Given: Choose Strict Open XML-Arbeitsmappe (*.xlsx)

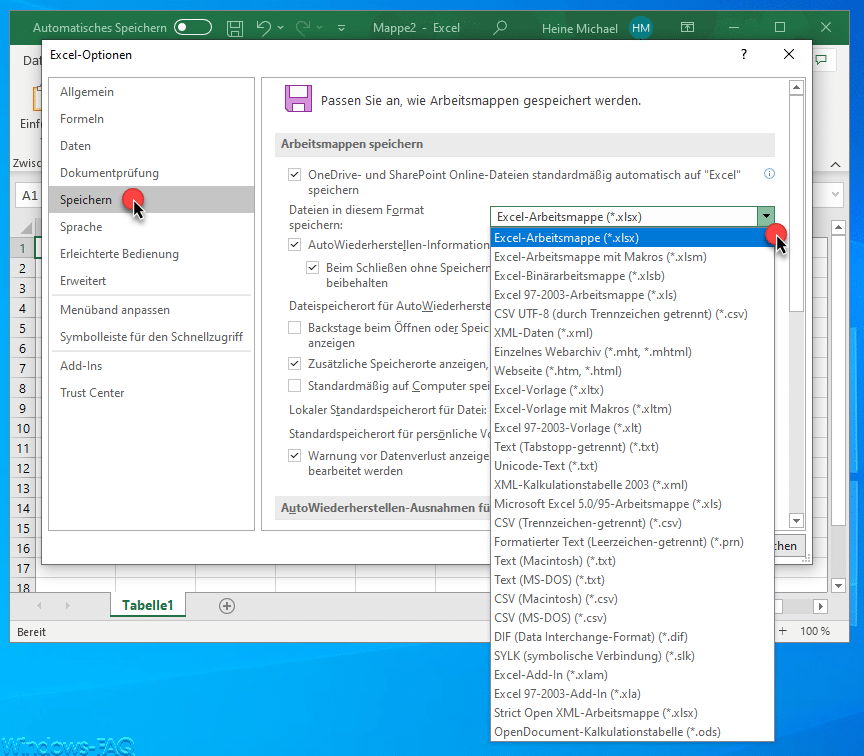Looking at the screenshot, I should 632,712.
